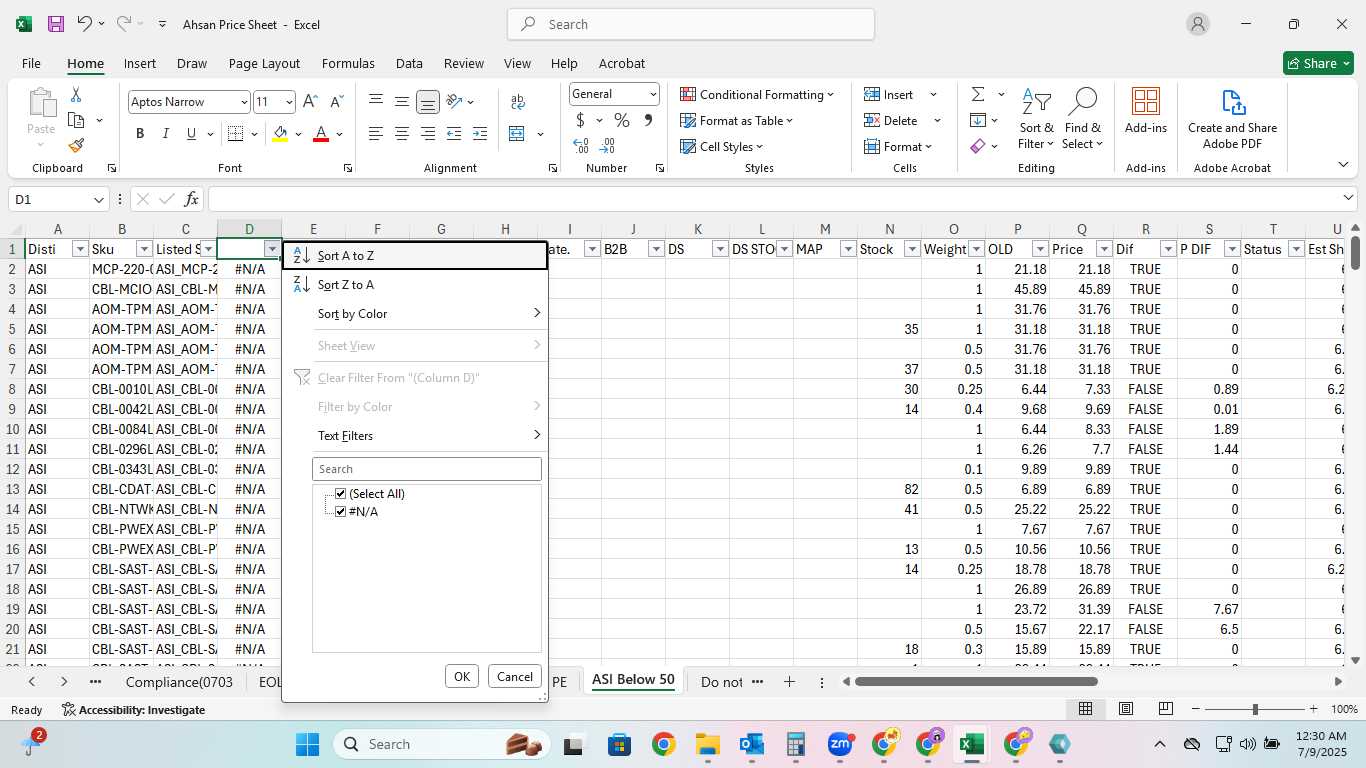
Task: Apply Bold formatting
Action: (140, 134)
